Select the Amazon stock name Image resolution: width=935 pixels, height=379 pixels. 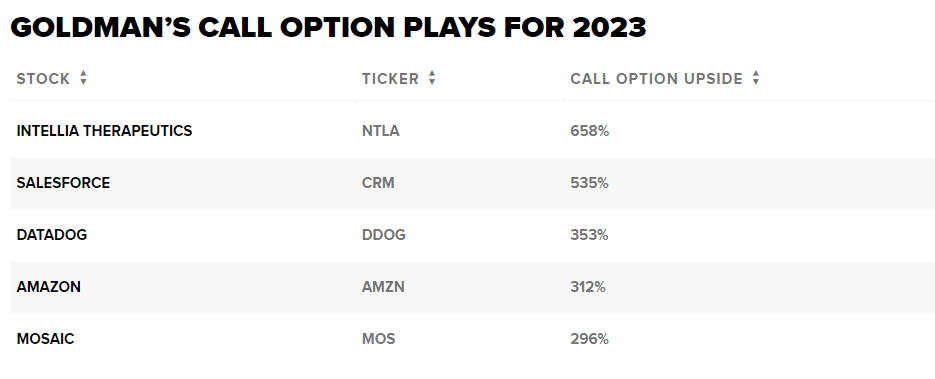[48, 287]
